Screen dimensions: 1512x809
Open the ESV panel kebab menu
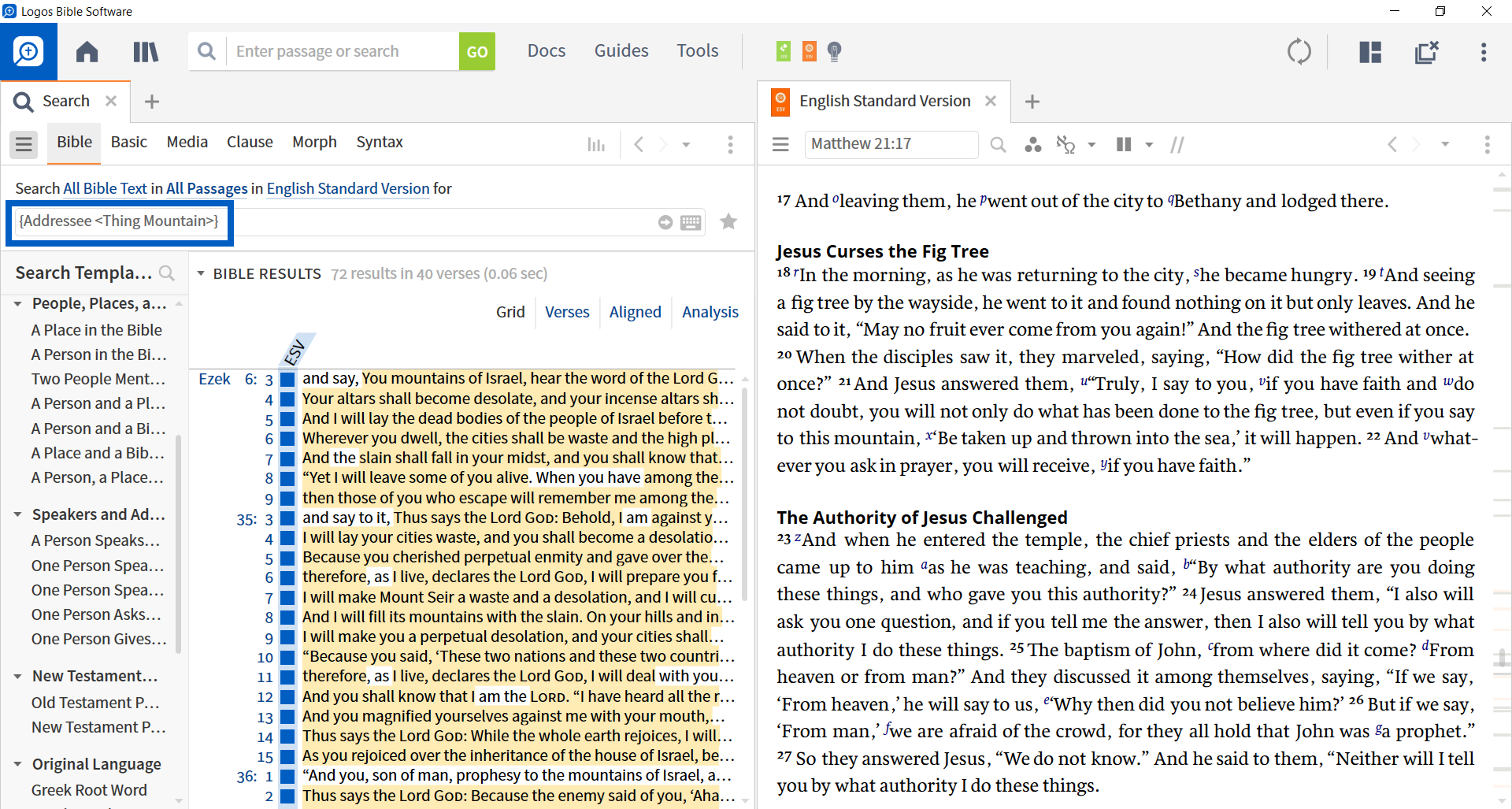click(1487, 144)
